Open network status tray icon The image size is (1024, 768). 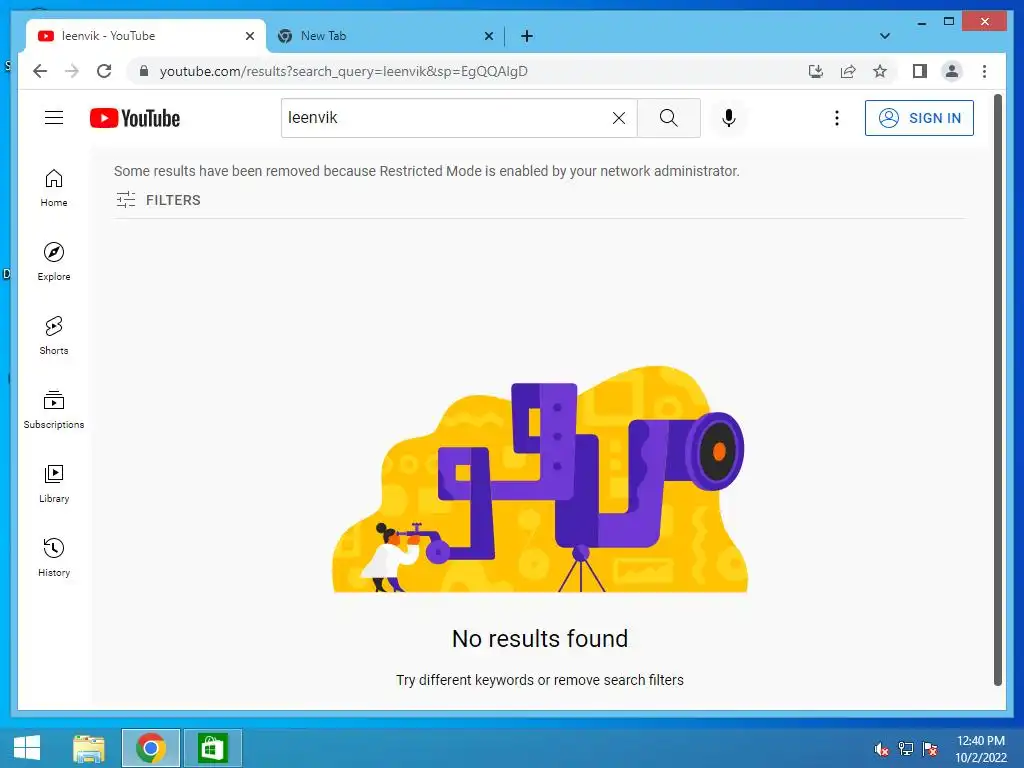pos(906,749)
